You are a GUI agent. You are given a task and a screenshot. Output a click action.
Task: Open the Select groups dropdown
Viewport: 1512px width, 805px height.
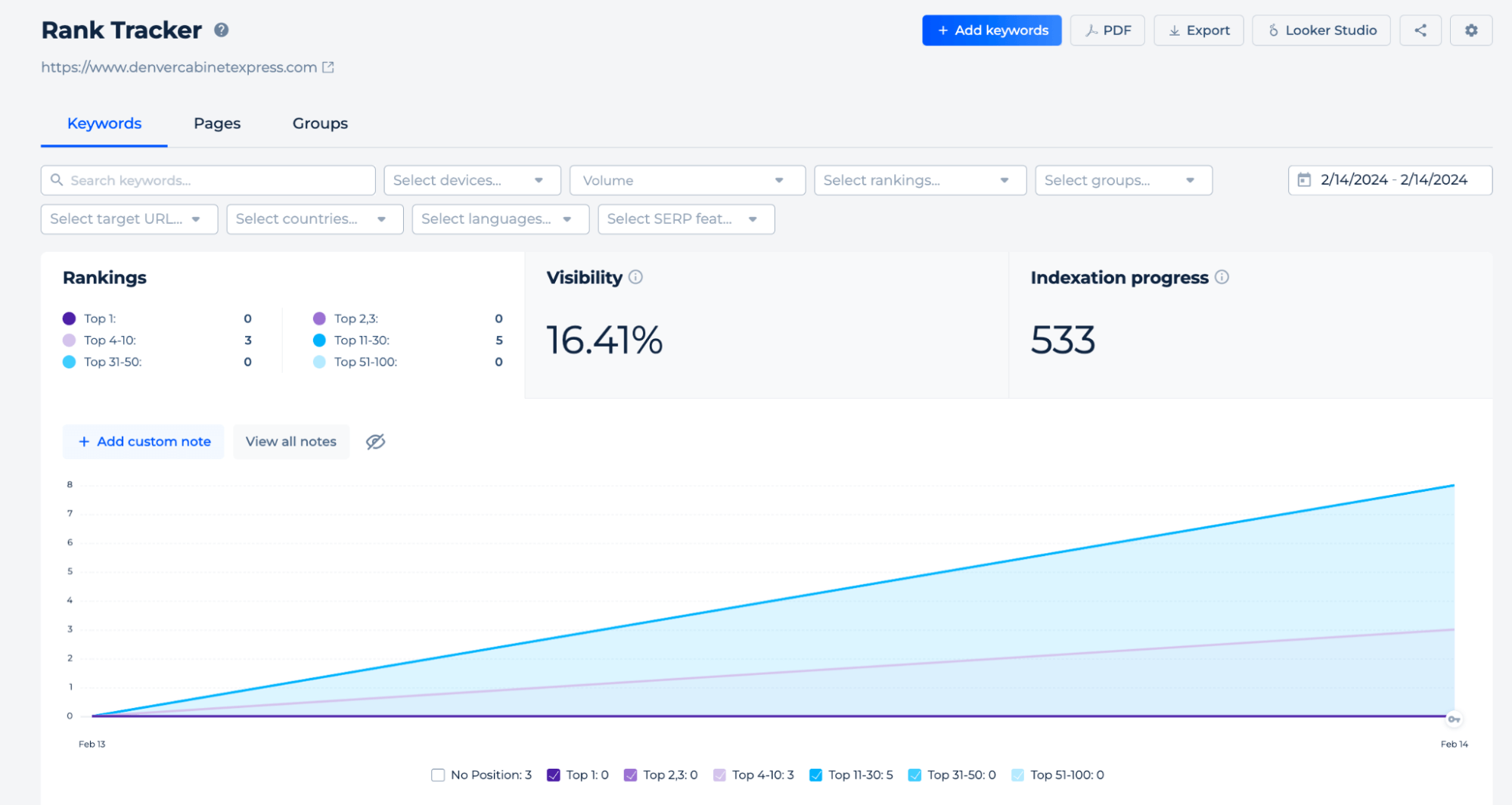[1123, 180]
